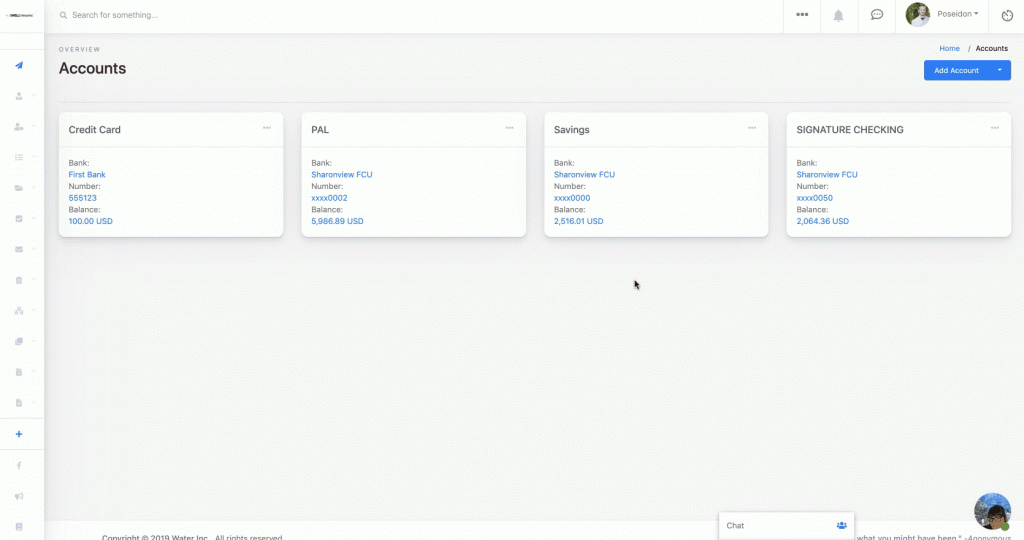Viewport: 1024px width, 540px height.
Task: Click the document icon directly above the plus icon
Action: point(19,403)
